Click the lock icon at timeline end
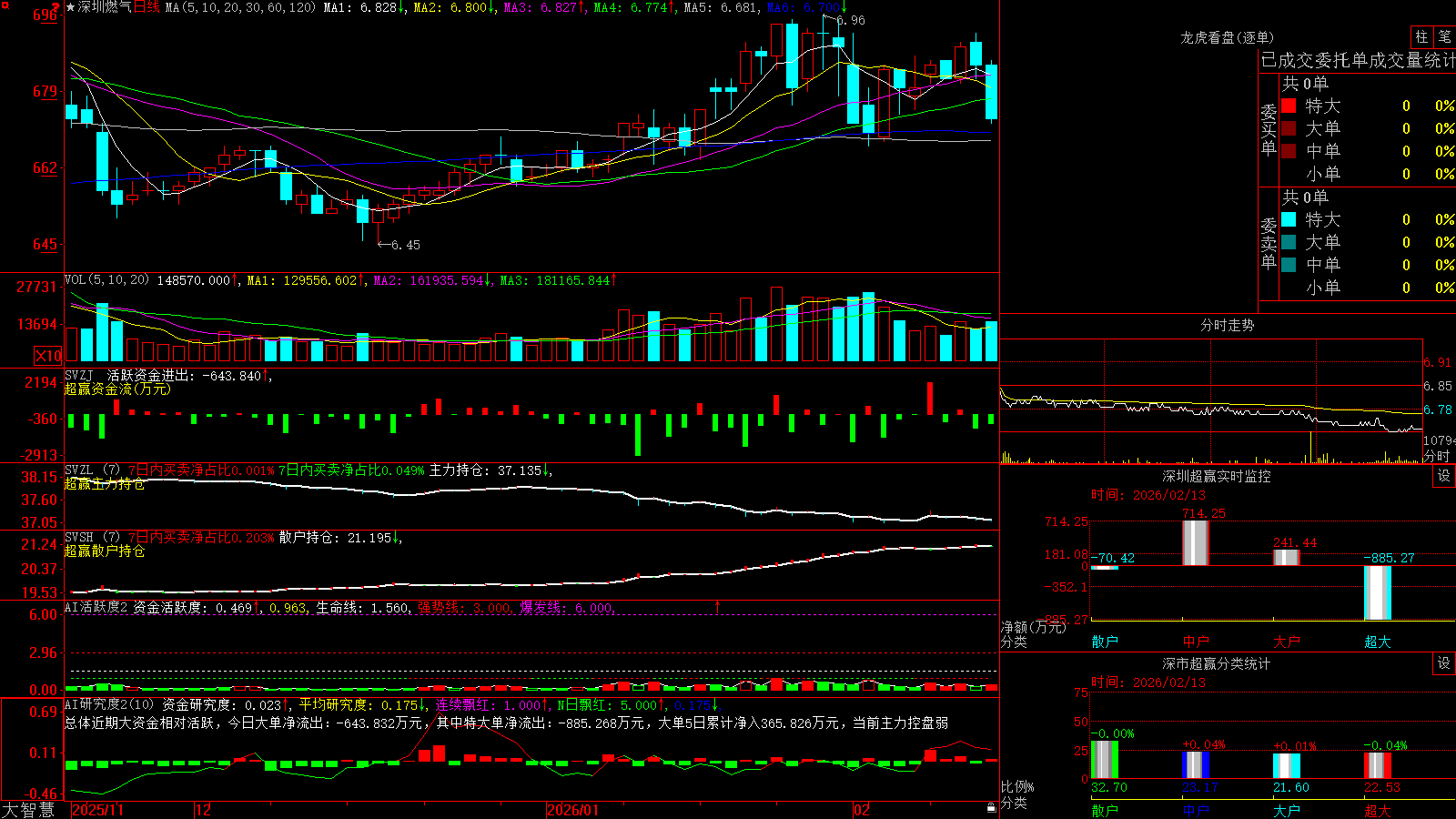 coord(992,807)
